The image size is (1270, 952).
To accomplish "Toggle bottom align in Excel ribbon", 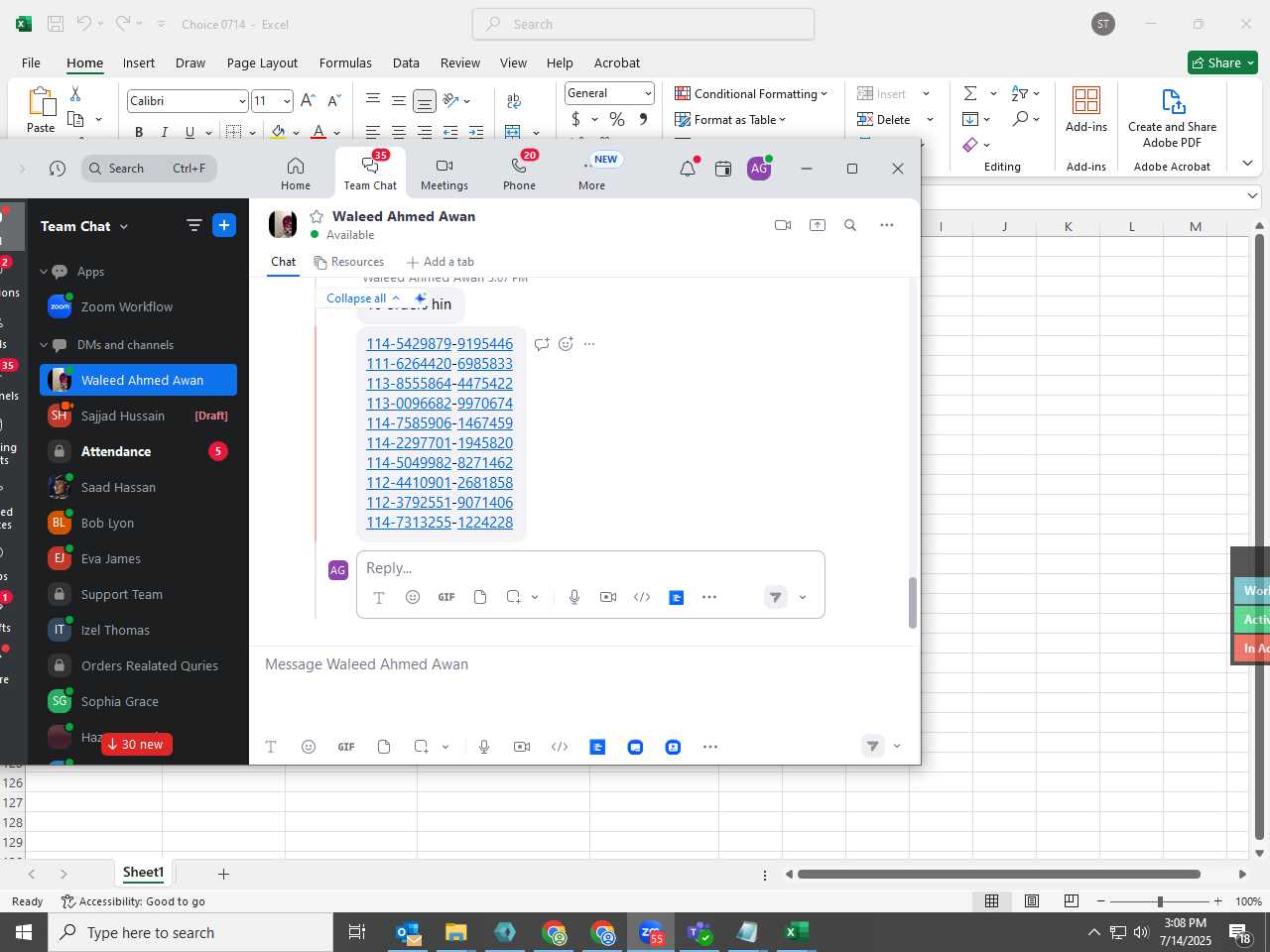I will [x=424, y=101].
